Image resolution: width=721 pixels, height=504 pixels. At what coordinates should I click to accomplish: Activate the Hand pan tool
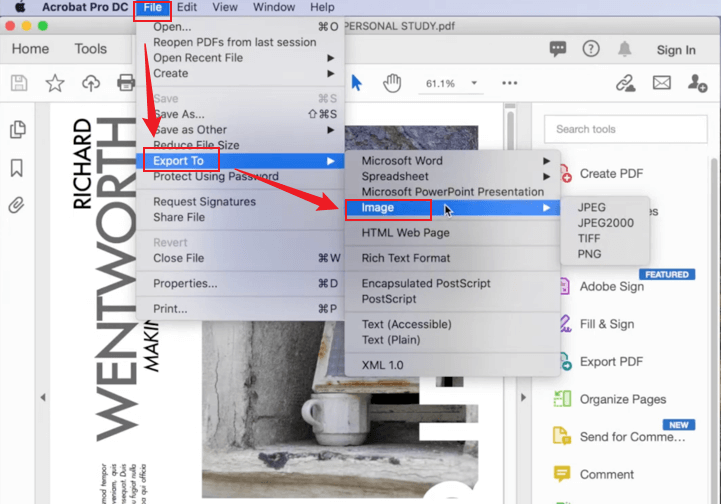(x=392, y=83)
